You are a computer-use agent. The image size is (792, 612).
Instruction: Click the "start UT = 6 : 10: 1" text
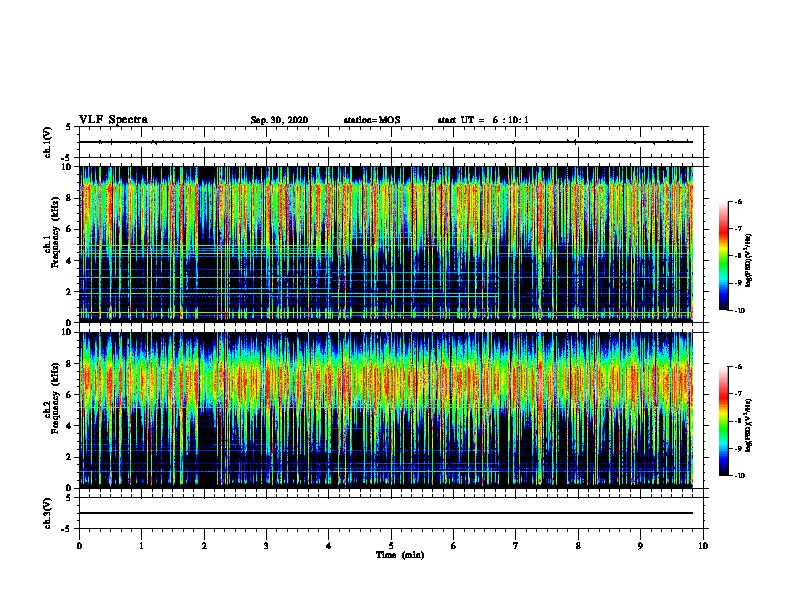click(483, 120)
